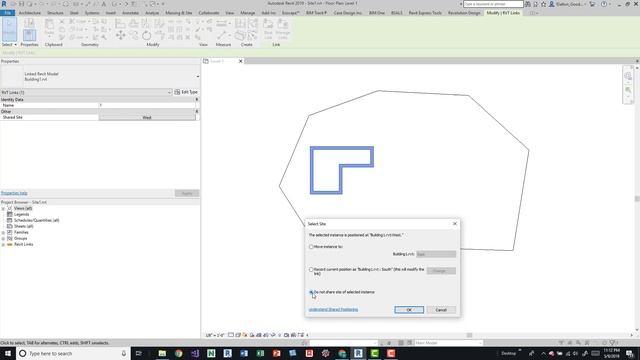
Task: Open the Understand Shared Positioning link
Action: click(333, 310)
